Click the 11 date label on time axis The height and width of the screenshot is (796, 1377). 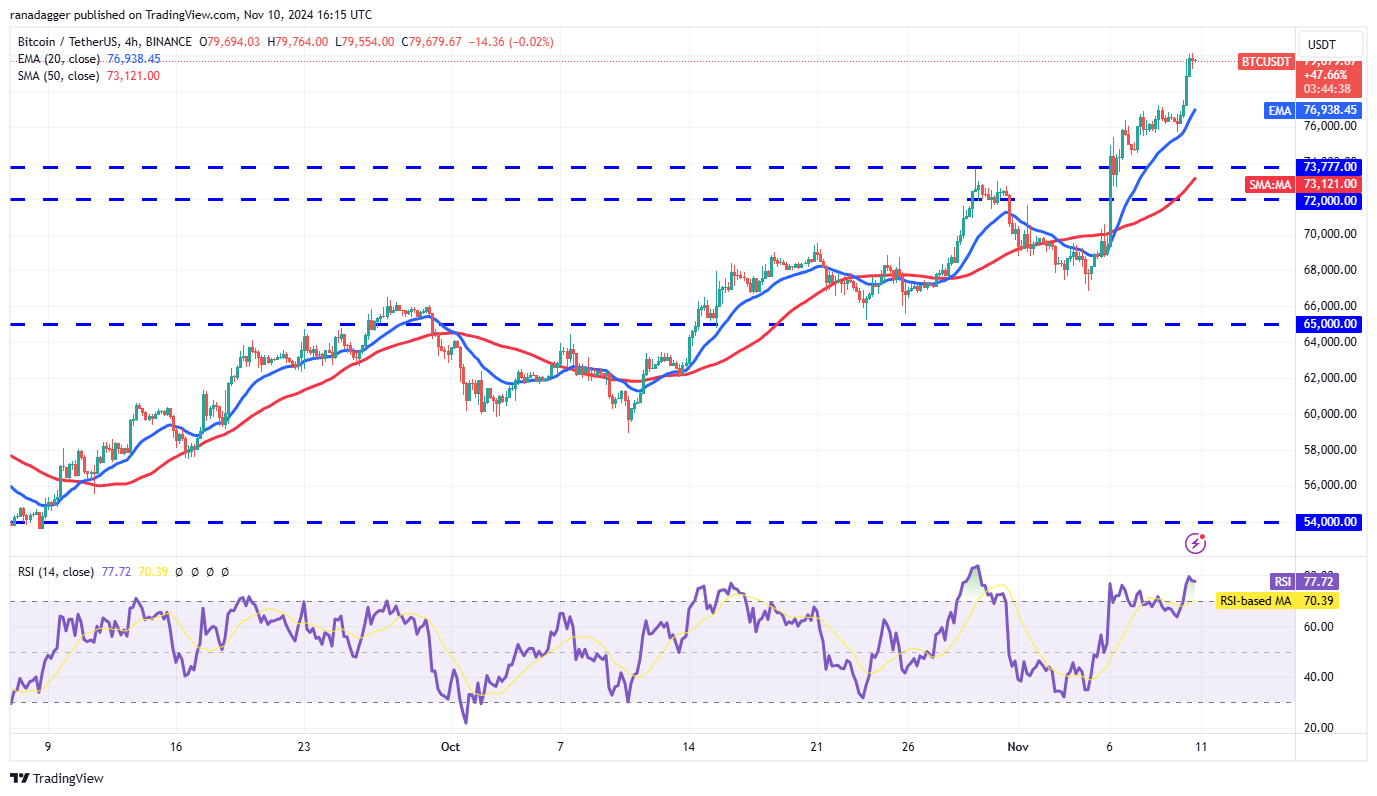[1200, 747]
